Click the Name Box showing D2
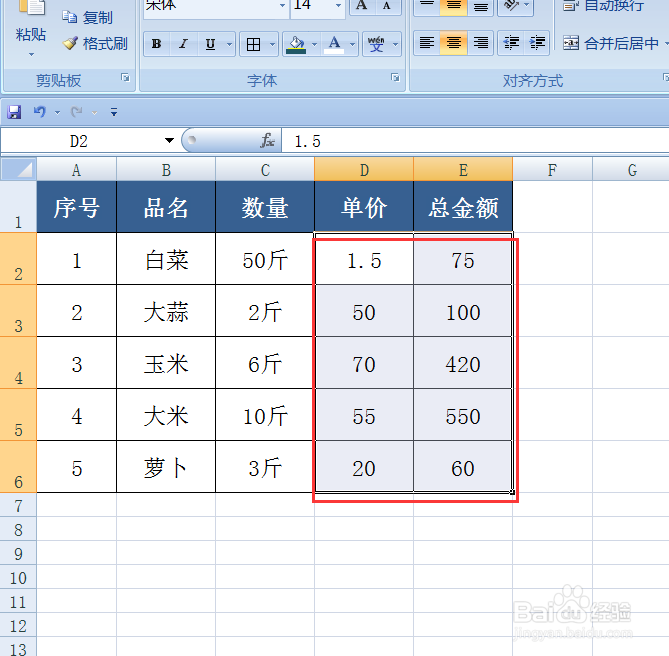Viewport: 669px width, 656px height. tap(79, 141)
